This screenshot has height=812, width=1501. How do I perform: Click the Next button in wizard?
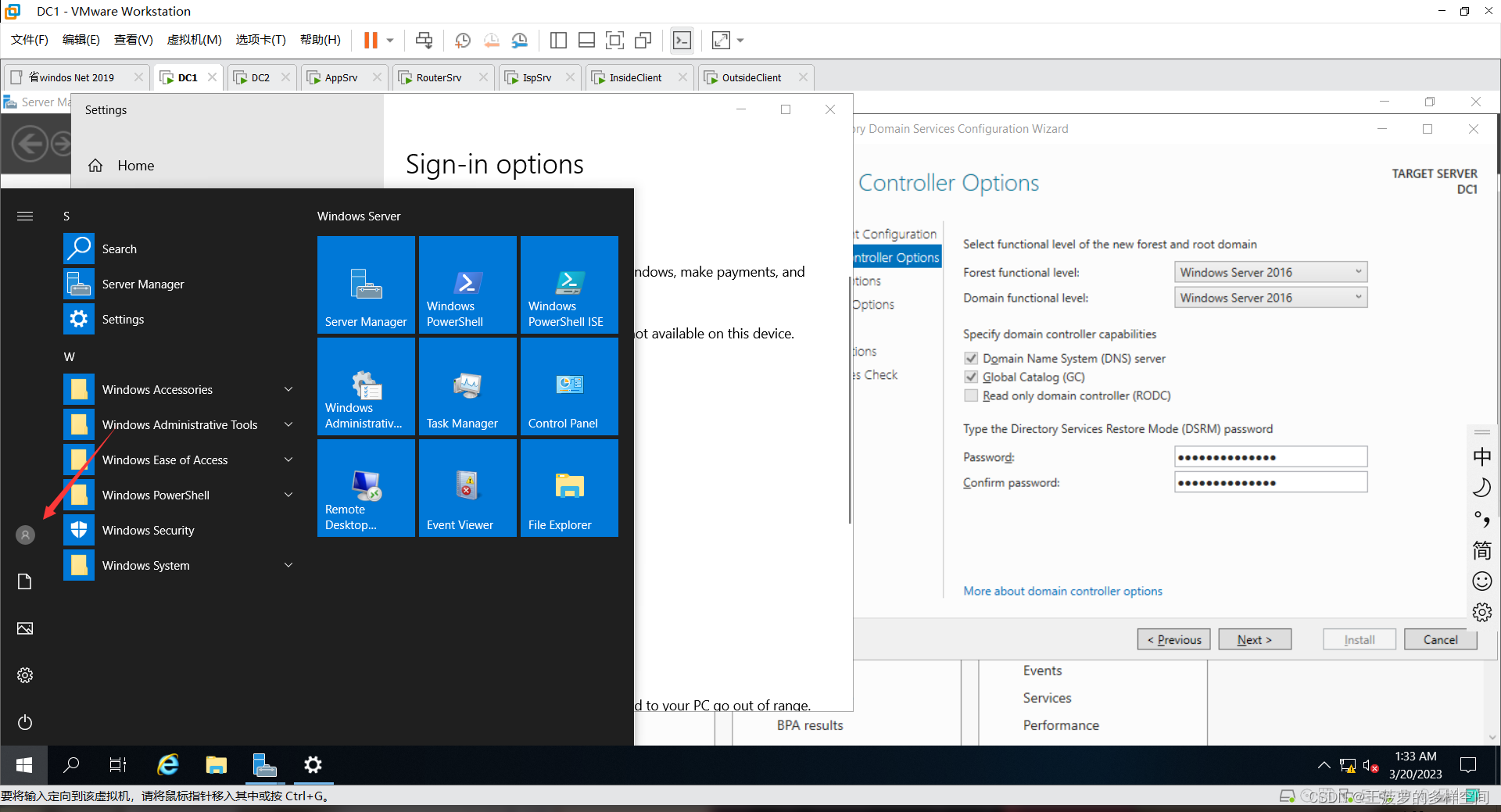(1254, 639)
